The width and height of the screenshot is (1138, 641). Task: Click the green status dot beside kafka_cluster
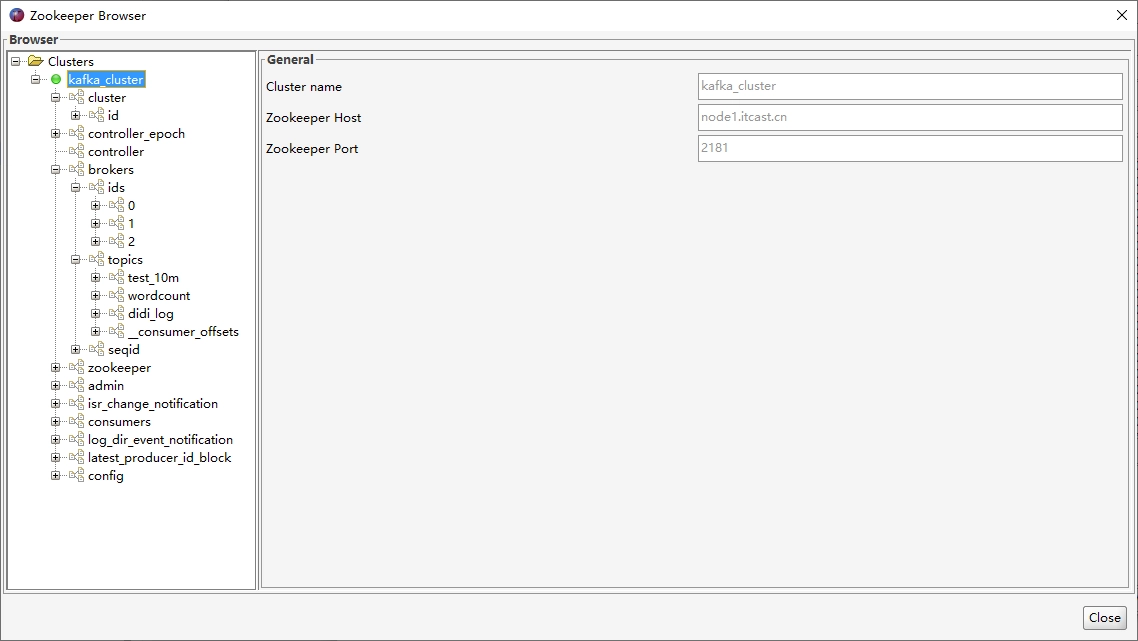click(x=56, y=79)
